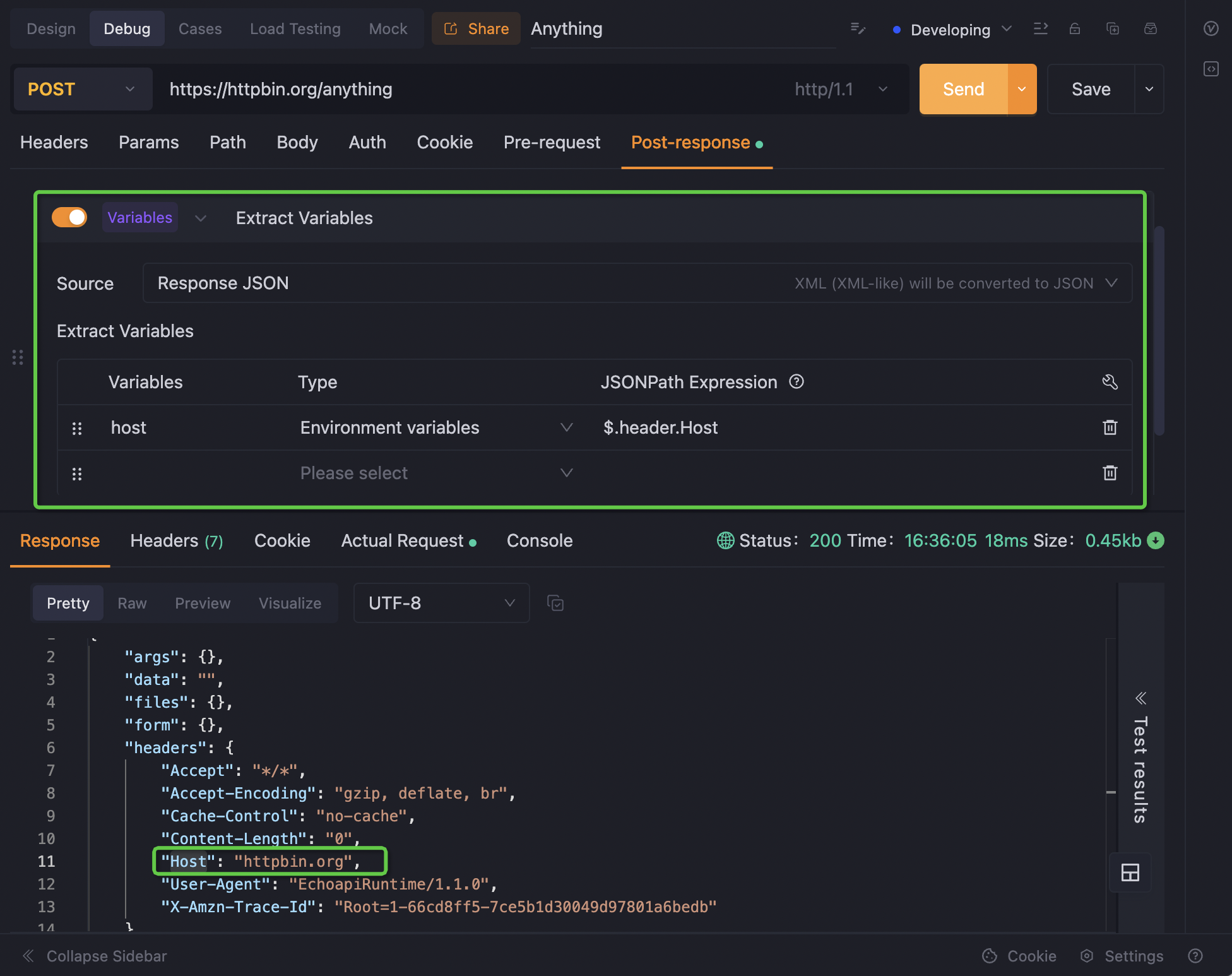Screen dimensions: 1232x976
Task: Open the Console tab
Action: pos(540,541)
